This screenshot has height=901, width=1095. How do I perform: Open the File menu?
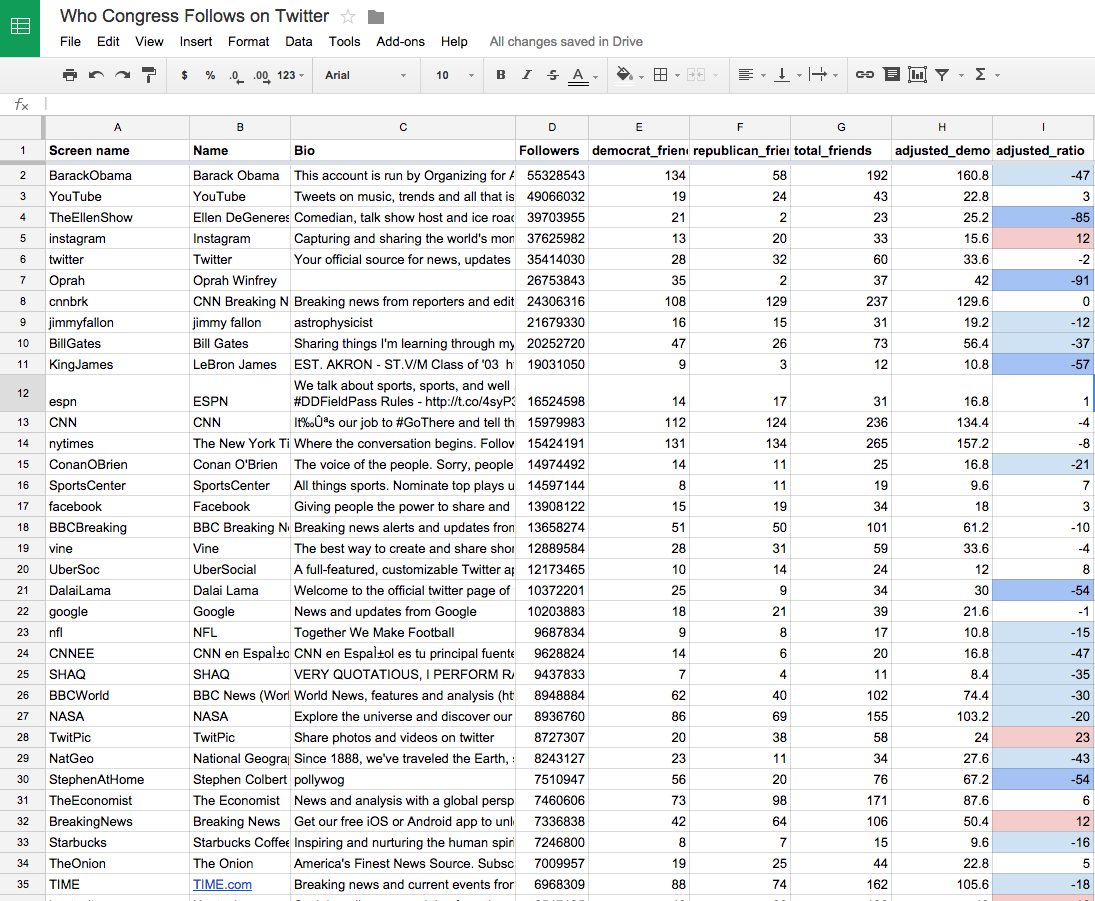[x=71, y=41]
